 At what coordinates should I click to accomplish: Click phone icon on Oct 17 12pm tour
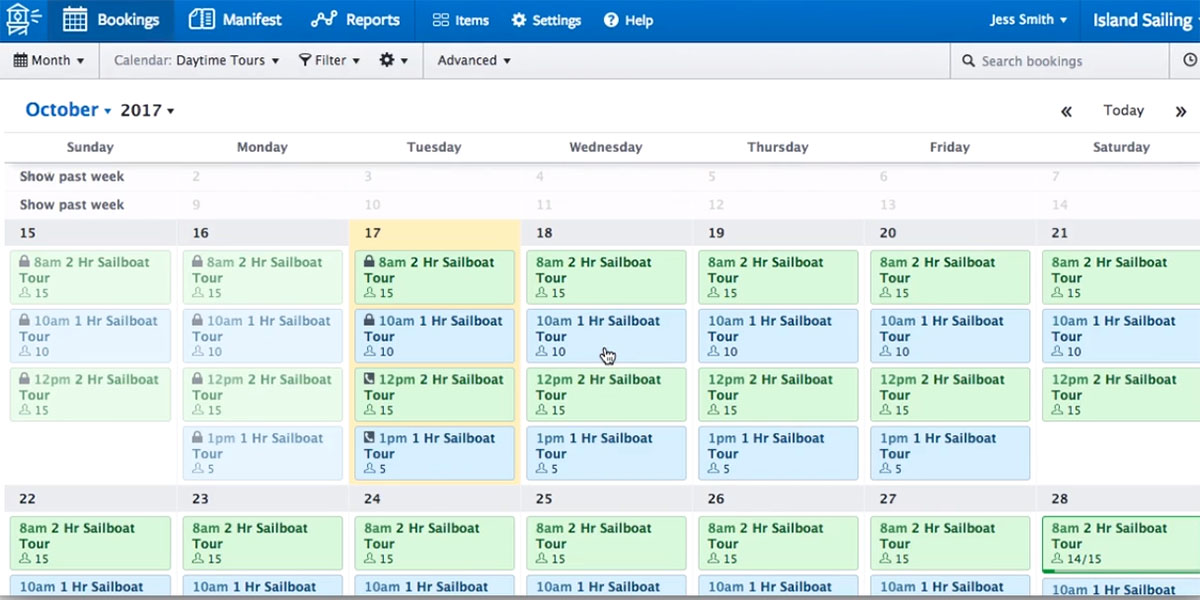[x=369, y=380]
